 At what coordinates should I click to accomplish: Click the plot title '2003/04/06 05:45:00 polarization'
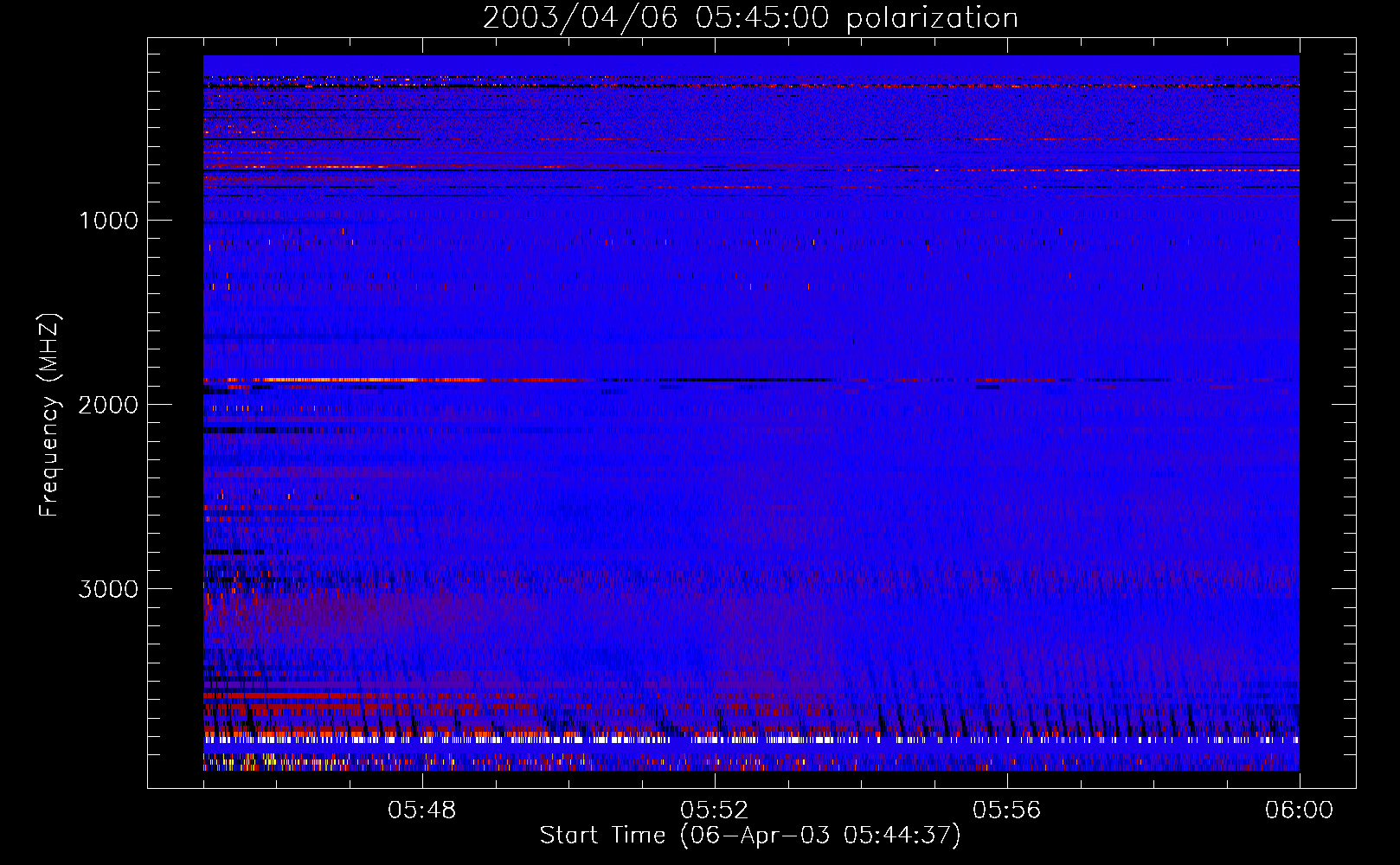(750, 17)
